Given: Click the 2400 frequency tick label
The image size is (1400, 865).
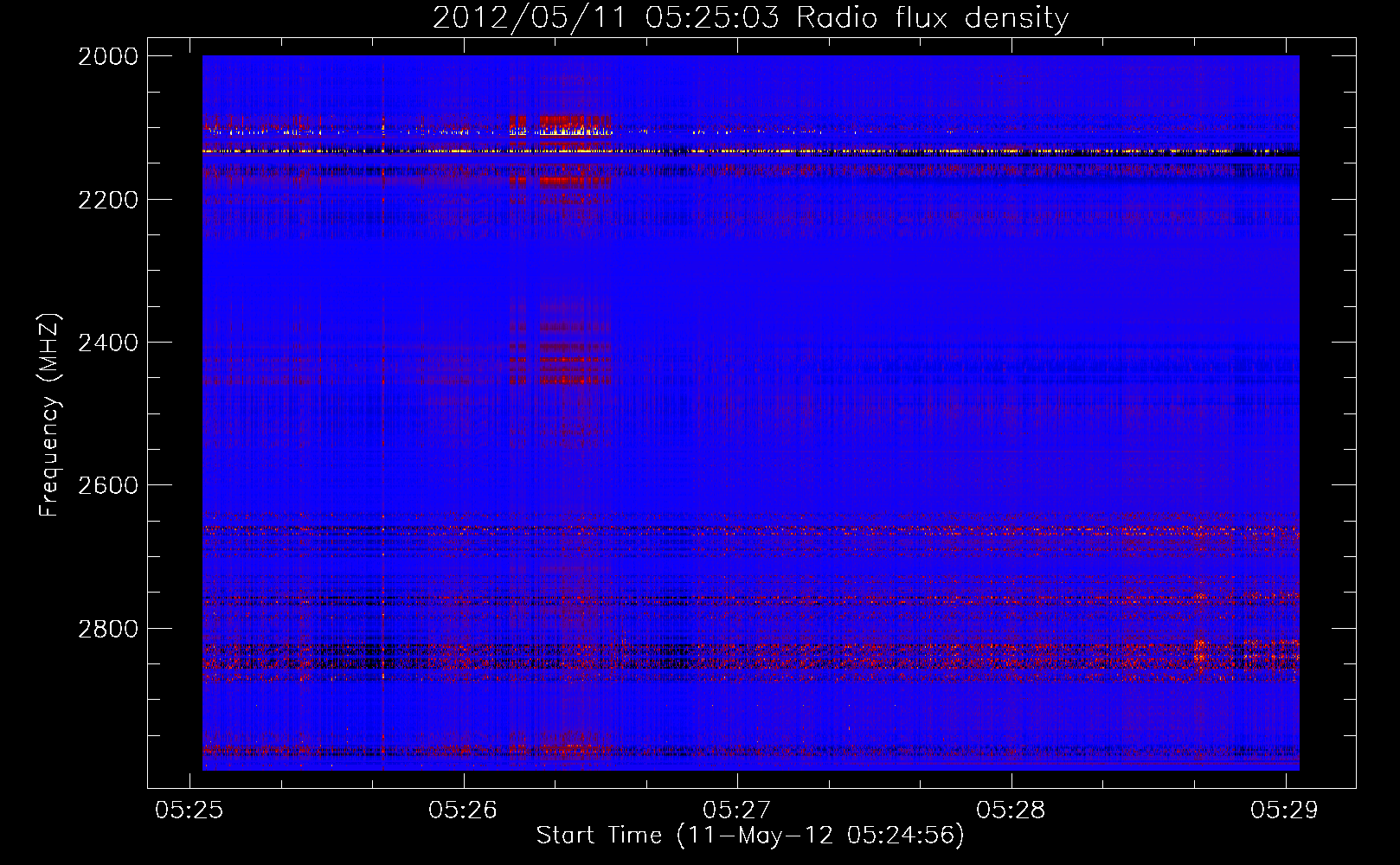Looking at the screenshot, I should point(108,343).
